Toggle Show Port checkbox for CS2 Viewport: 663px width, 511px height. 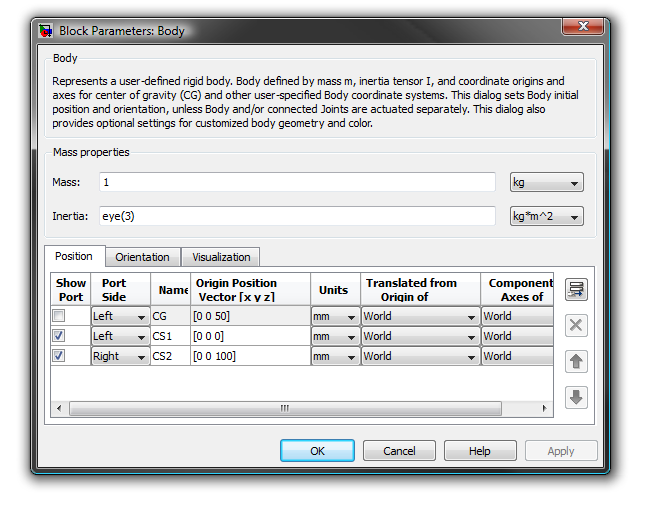[59, 356]
